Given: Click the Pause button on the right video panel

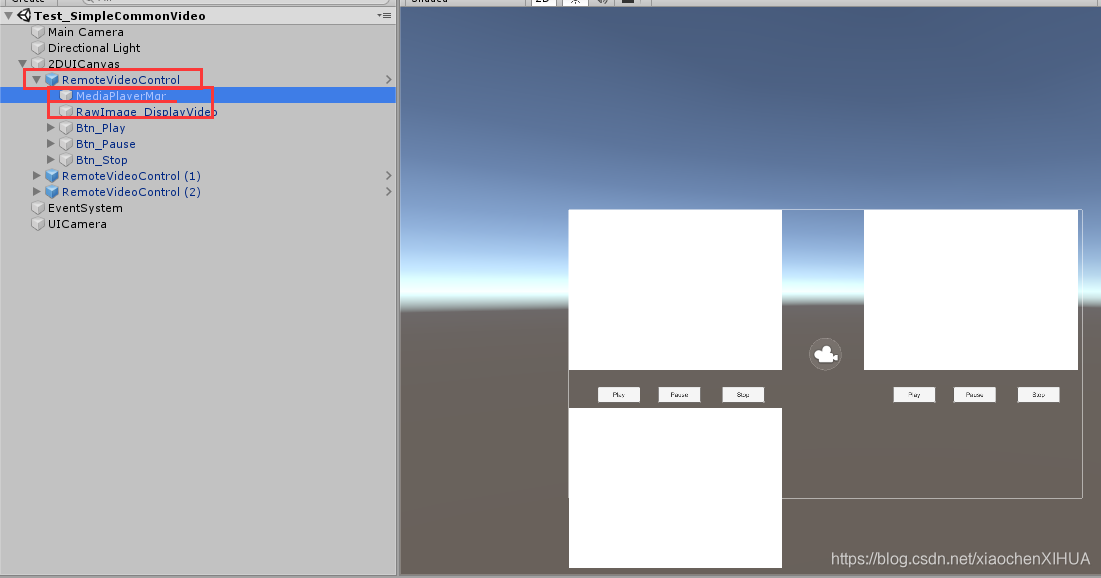Looking at the screenshot, I should tap(973, 394).
